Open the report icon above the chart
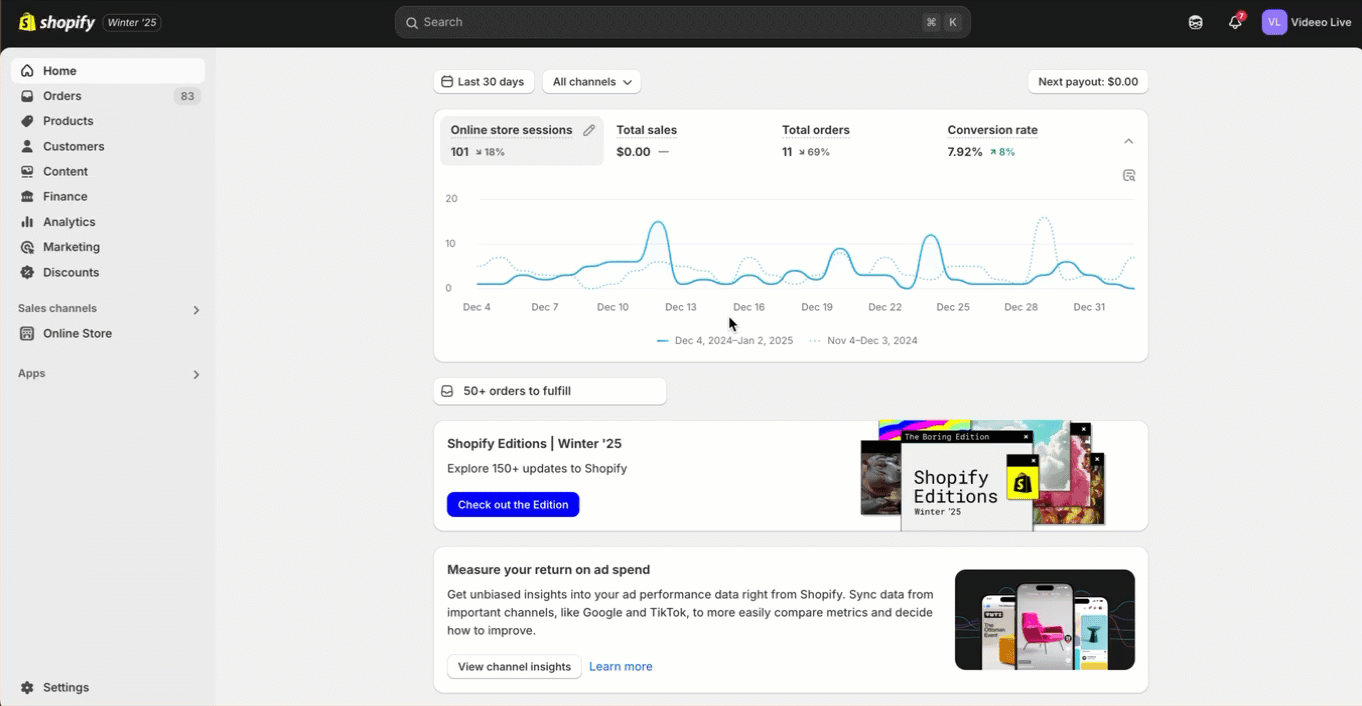The image size is (1362, 706). [x=1129, y=175]
